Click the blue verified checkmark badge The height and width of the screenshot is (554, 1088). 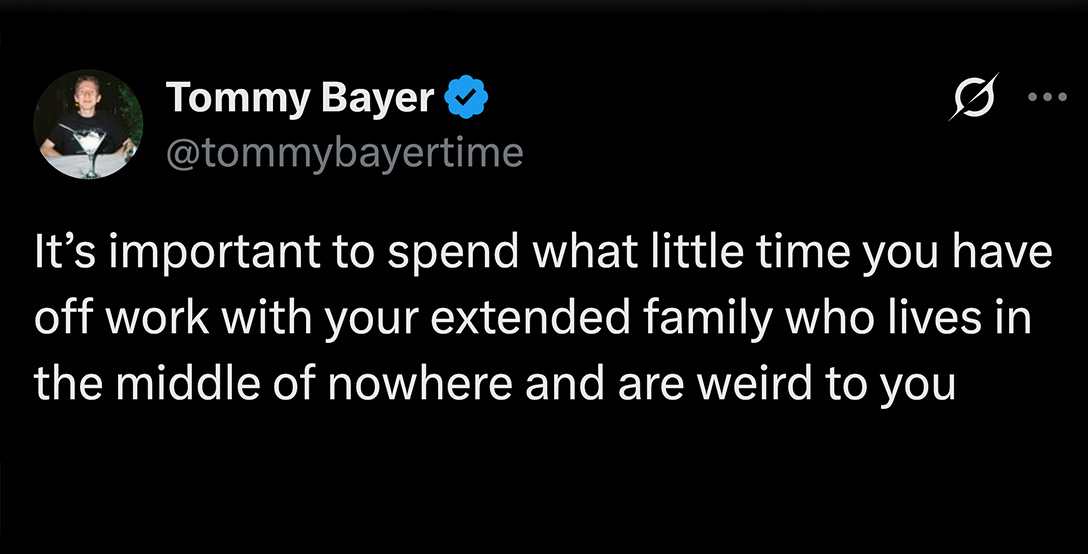click(466, 97)
